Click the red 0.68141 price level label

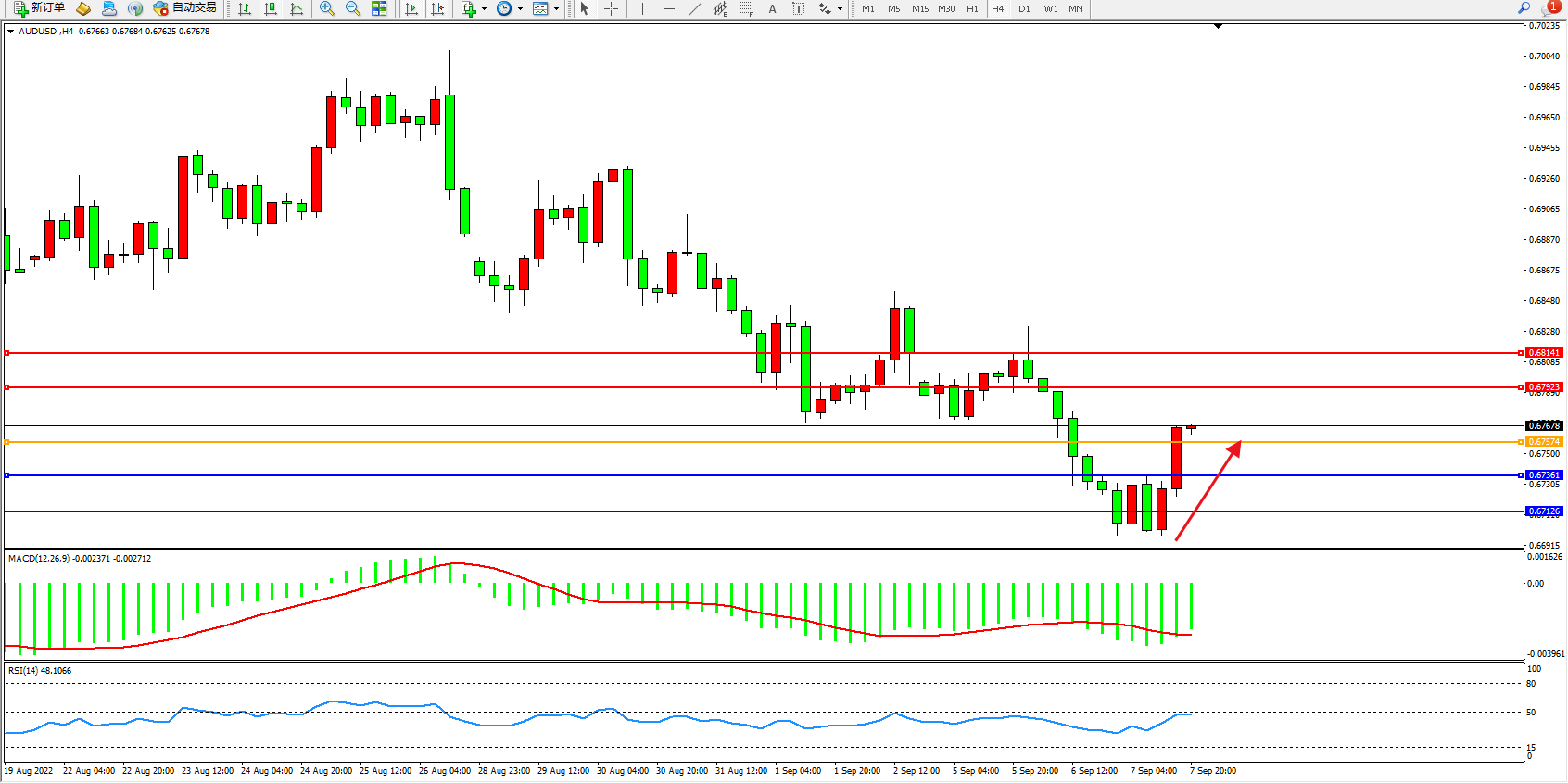[x=1544, y=353]
